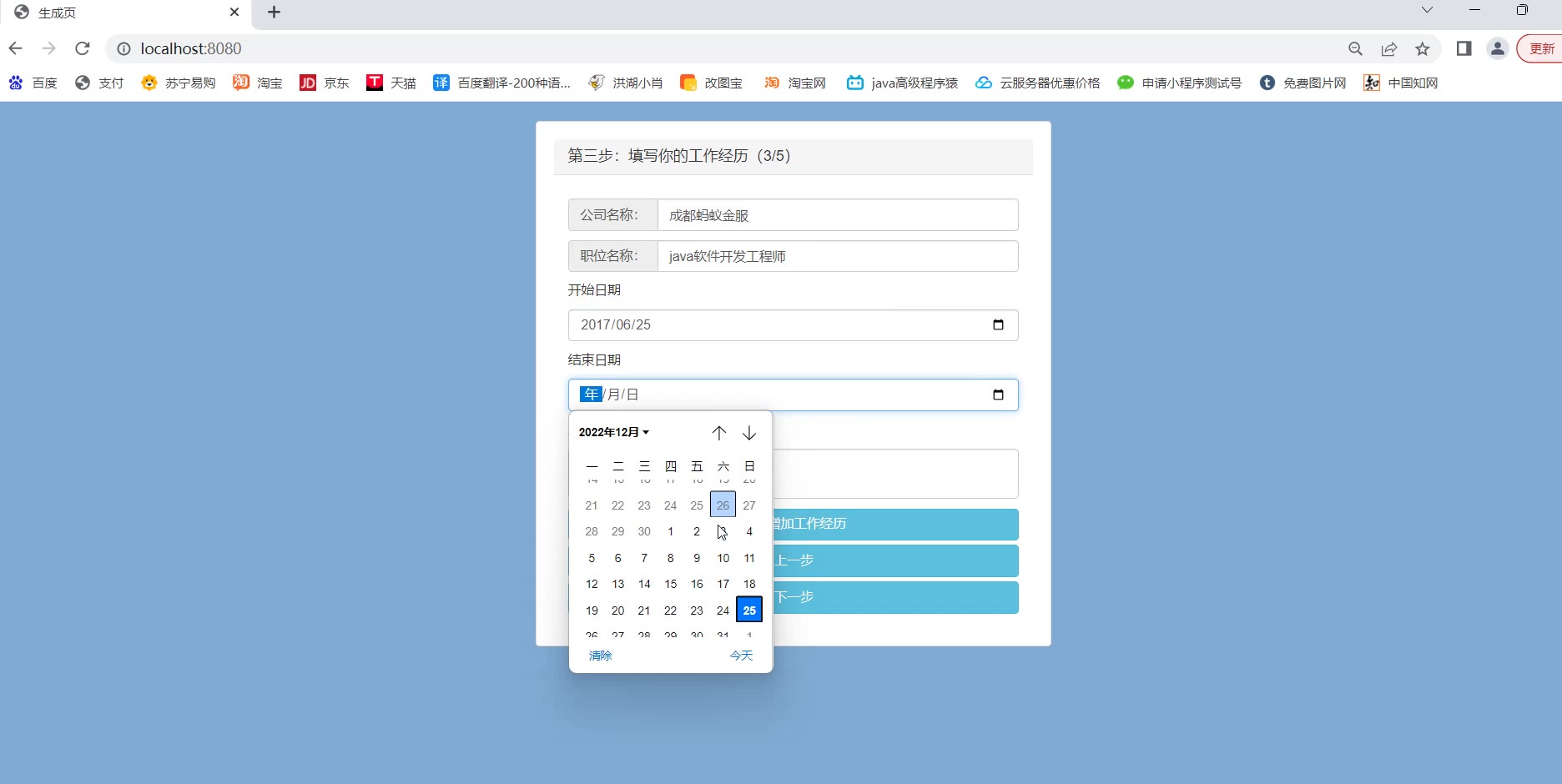This screenshot has height=784, width=1562.
Task: Show next month with the down arrow
Action: tap(749, 433)
